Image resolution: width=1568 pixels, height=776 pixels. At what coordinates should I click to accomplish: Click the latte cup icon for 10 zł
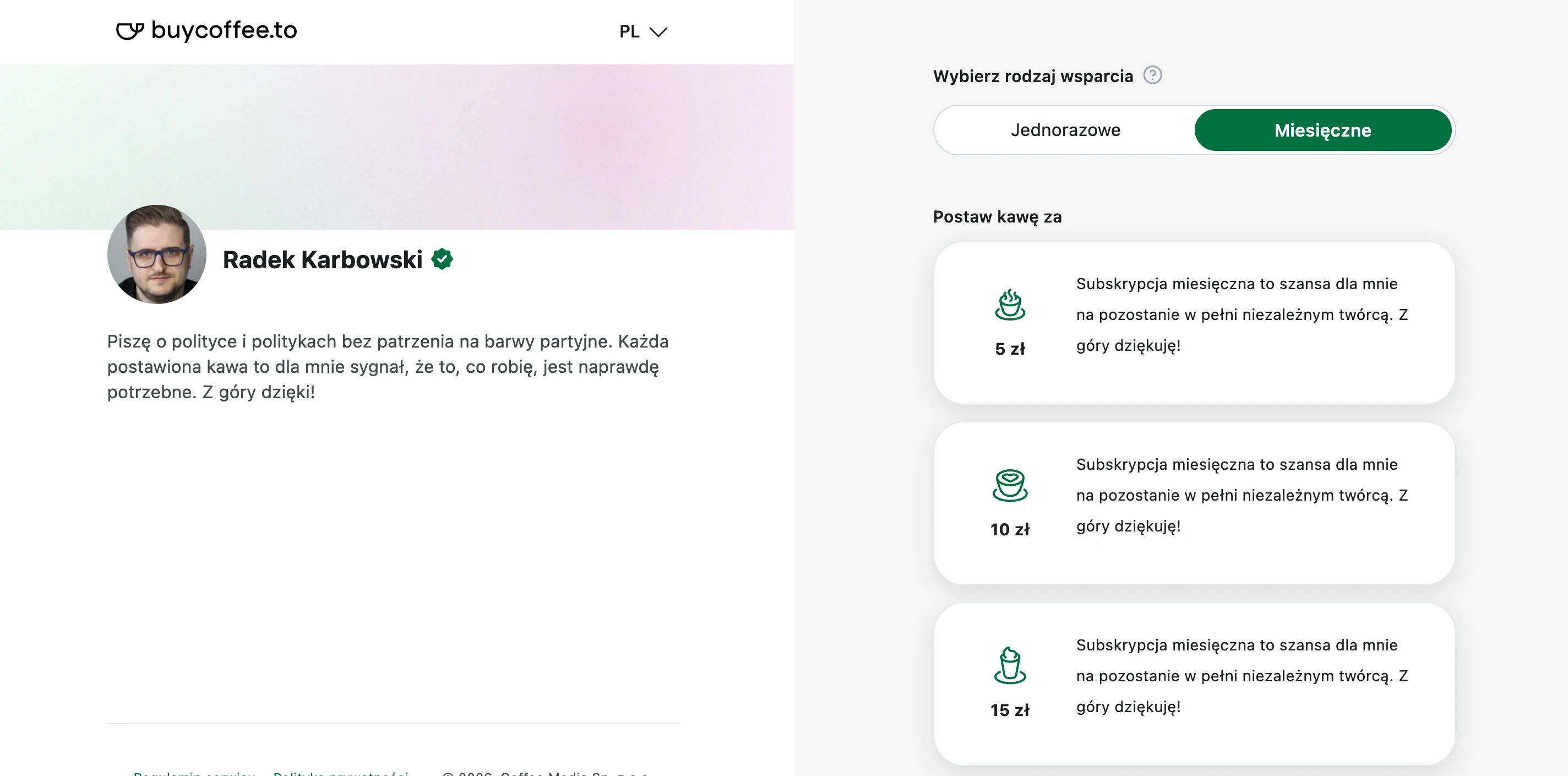(1010, 485)
